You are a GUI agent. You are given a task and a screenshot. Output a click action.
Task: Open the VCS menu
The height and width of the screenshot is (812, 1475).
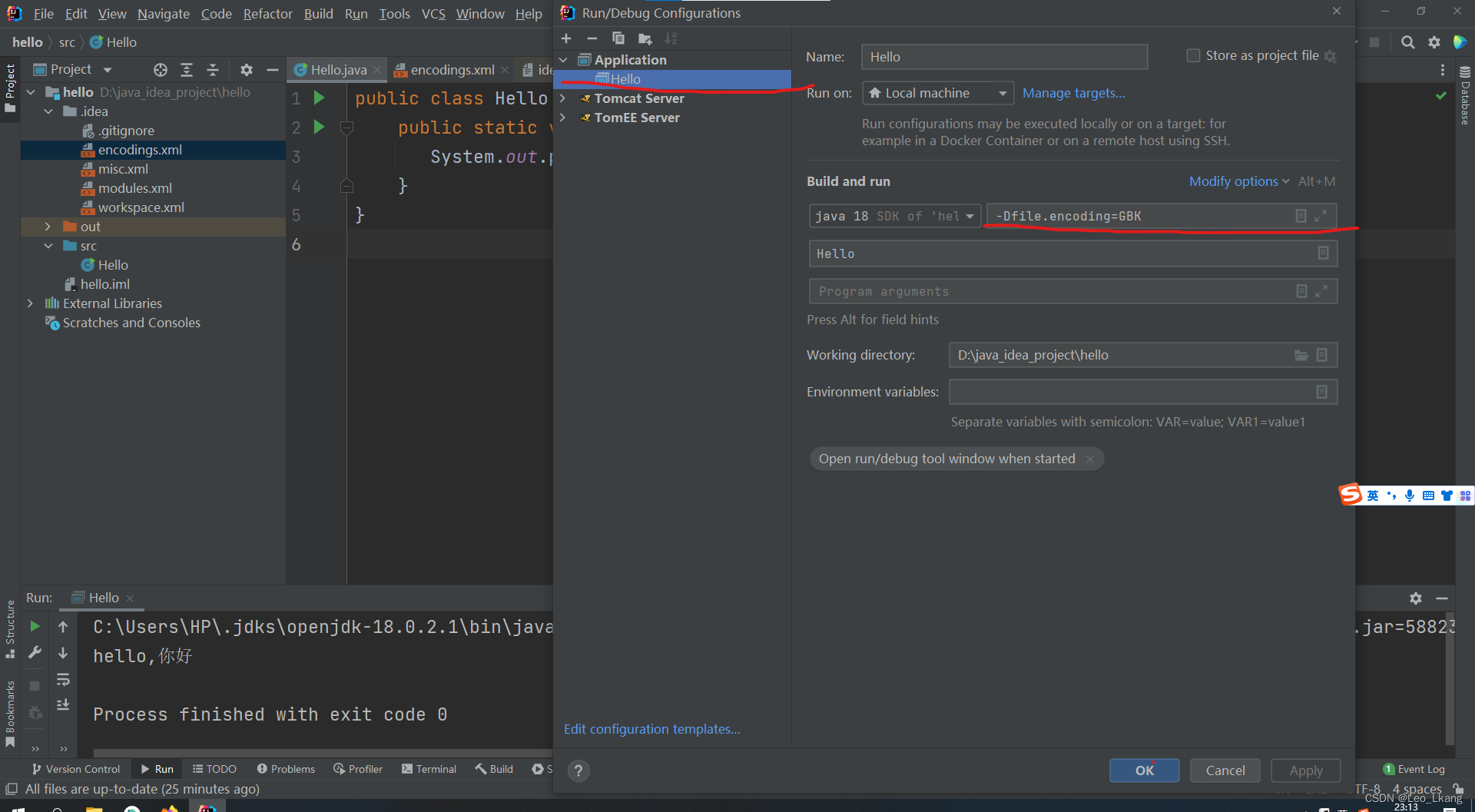(433, 14)
